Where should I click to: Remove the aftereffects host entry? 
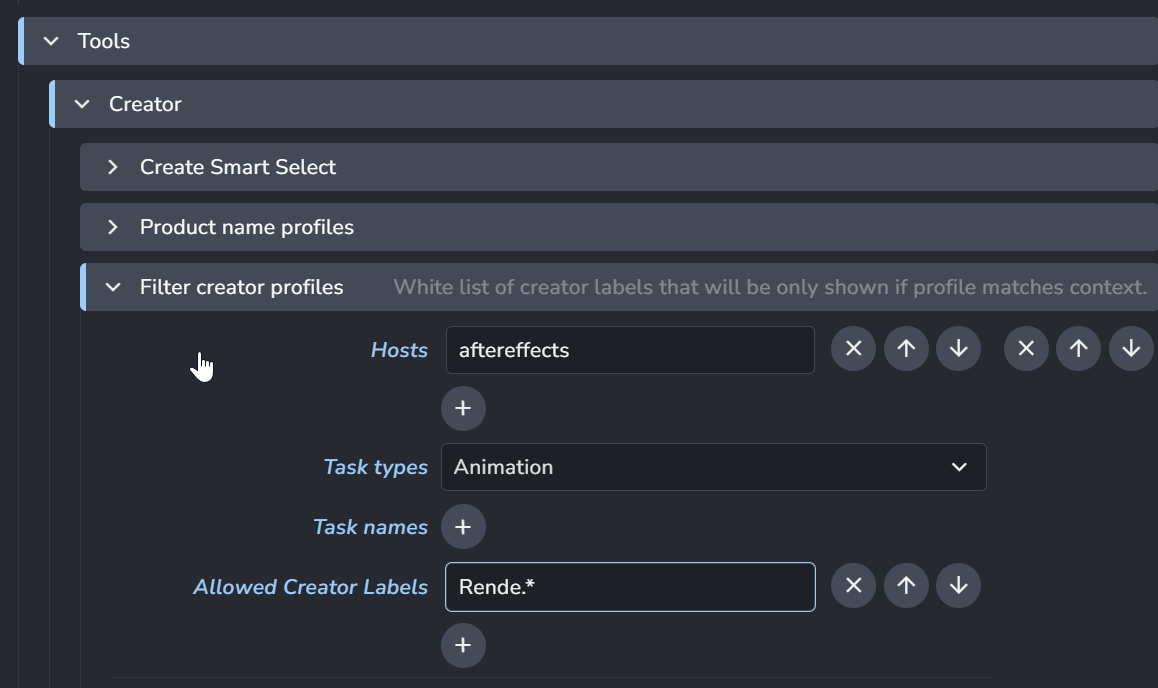pos(853,349)
